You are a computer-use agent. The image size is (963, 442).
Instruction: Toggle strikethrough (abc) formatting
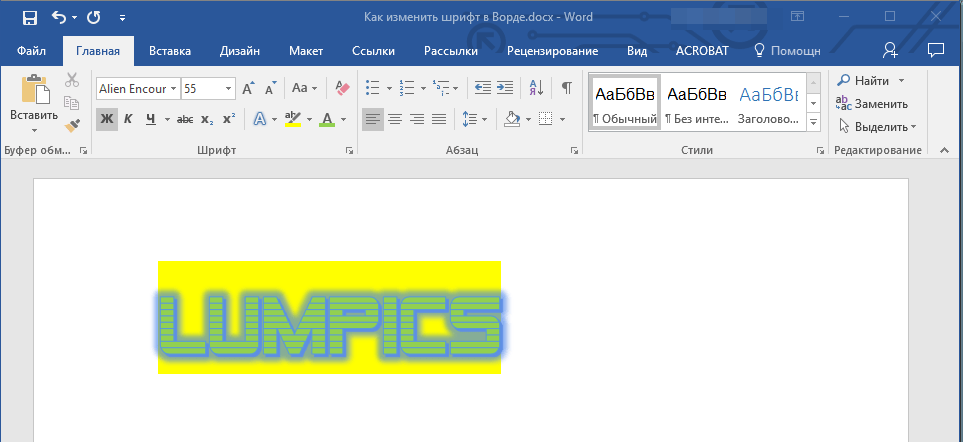184,120
